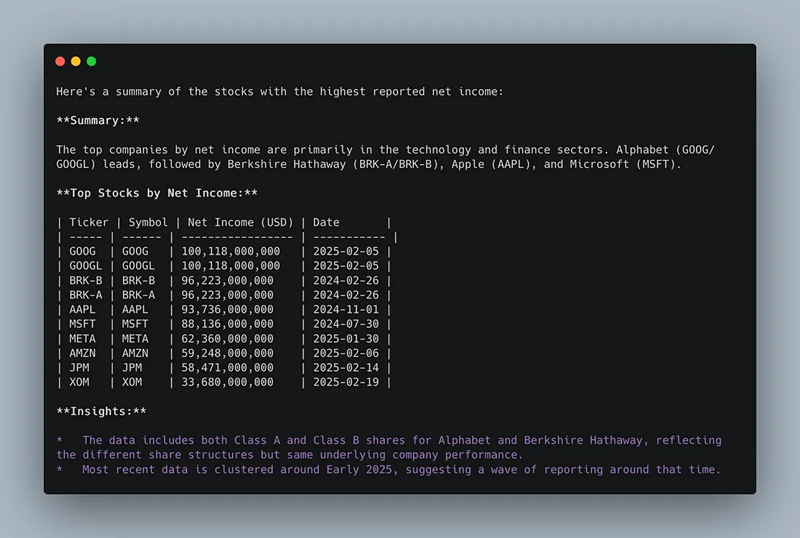Click the "Net Income (USD)" column header
The height and width of the screenshot is (538, 800).
240,223
